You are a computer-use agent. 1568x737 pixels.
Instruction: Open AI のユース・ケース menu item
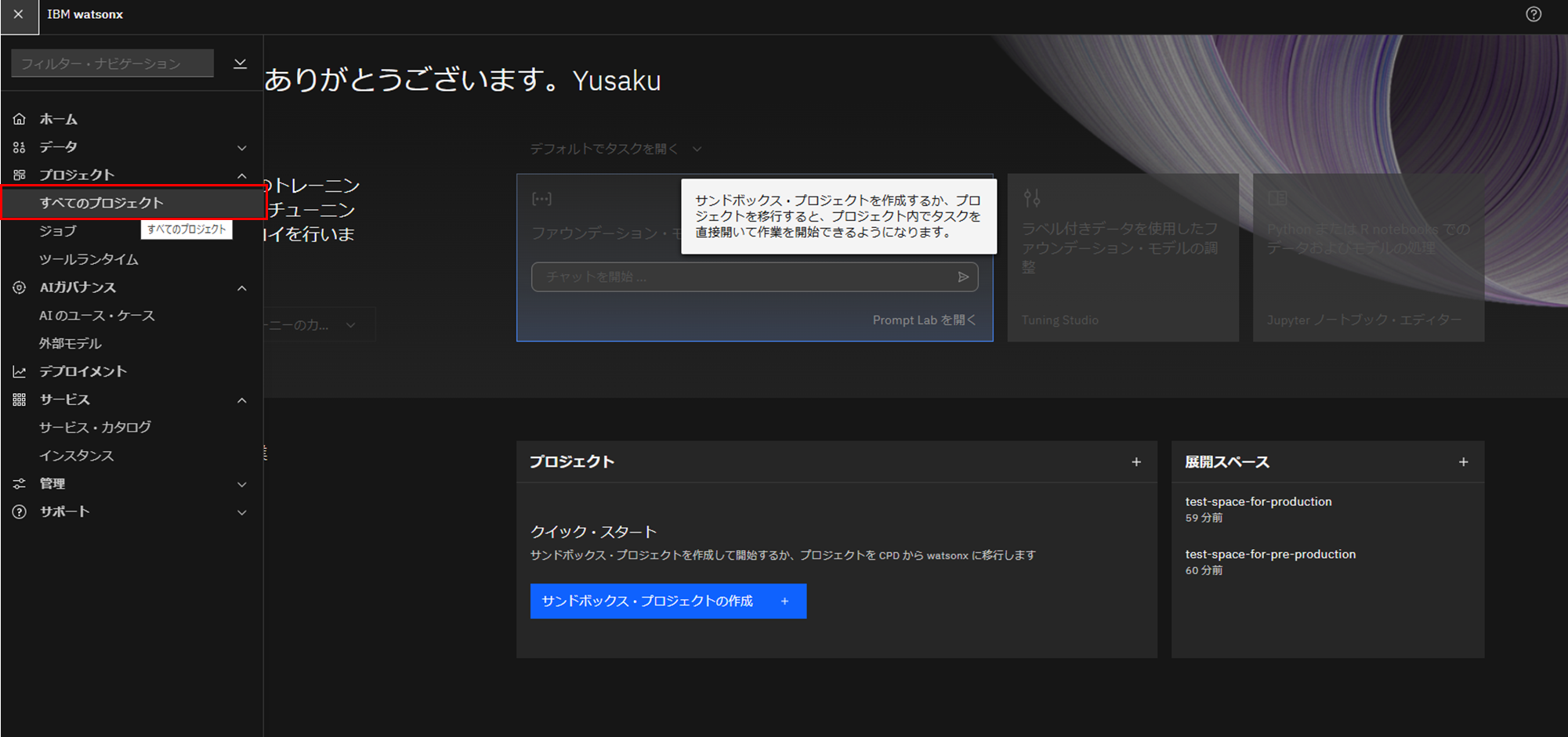(97, 316)
